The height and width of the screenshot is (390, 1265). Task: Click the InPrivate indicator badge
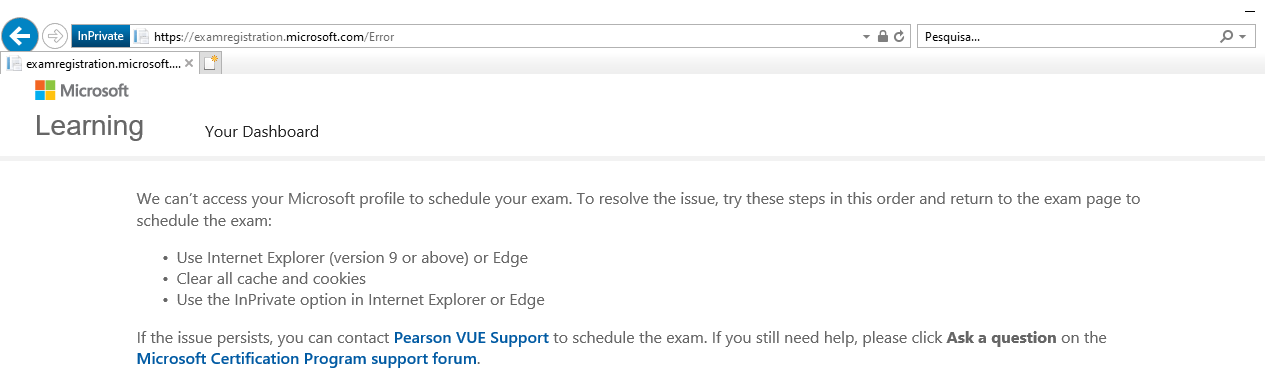click(100, 36)
